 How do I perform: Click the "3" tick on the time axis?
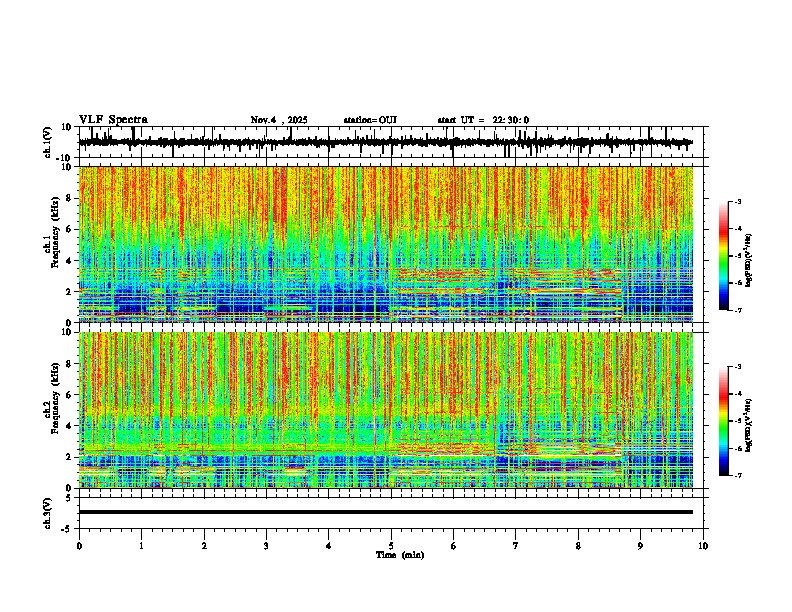tap(266, 546)
